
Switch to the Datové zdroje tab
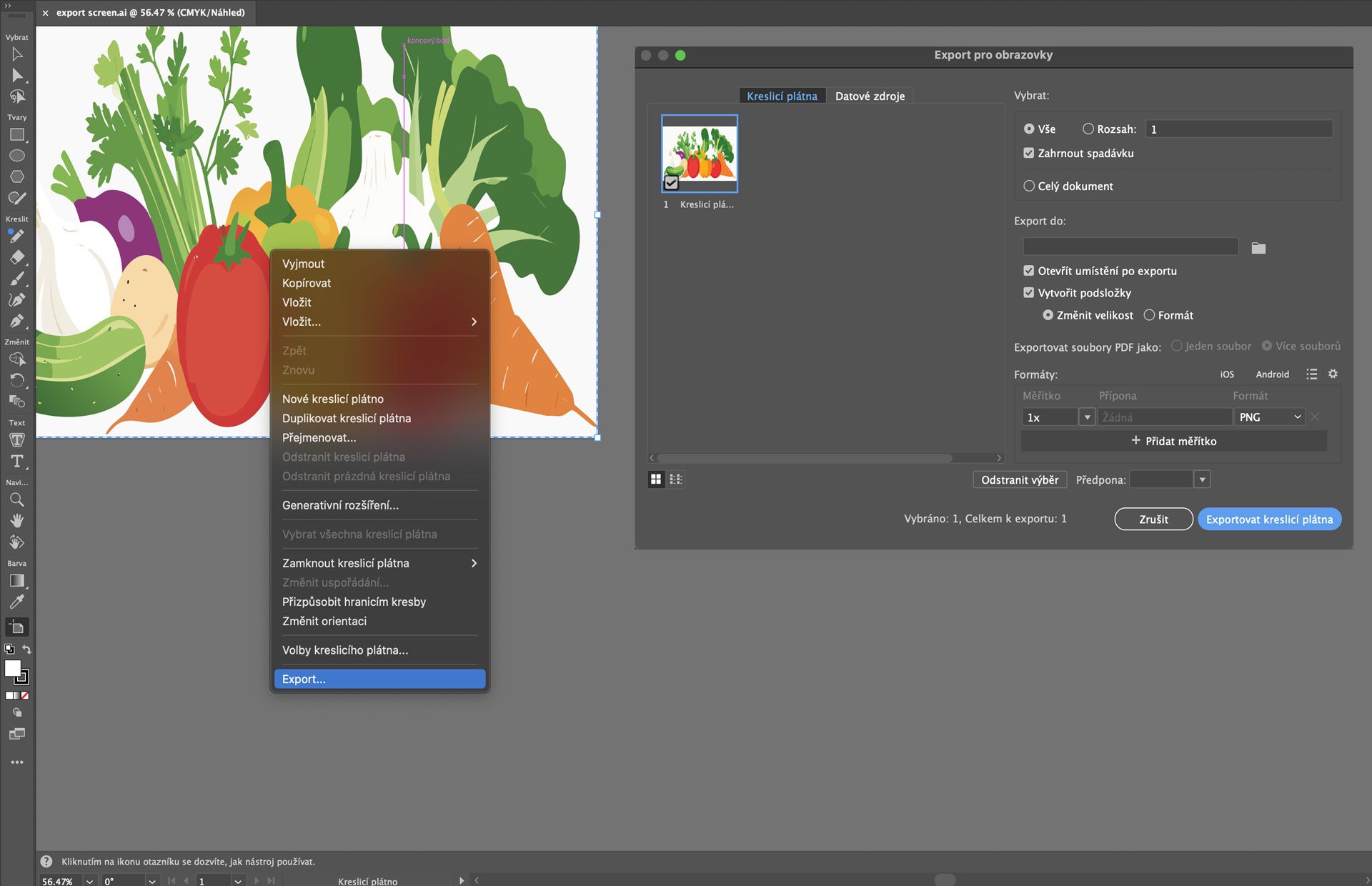[870, 95]
